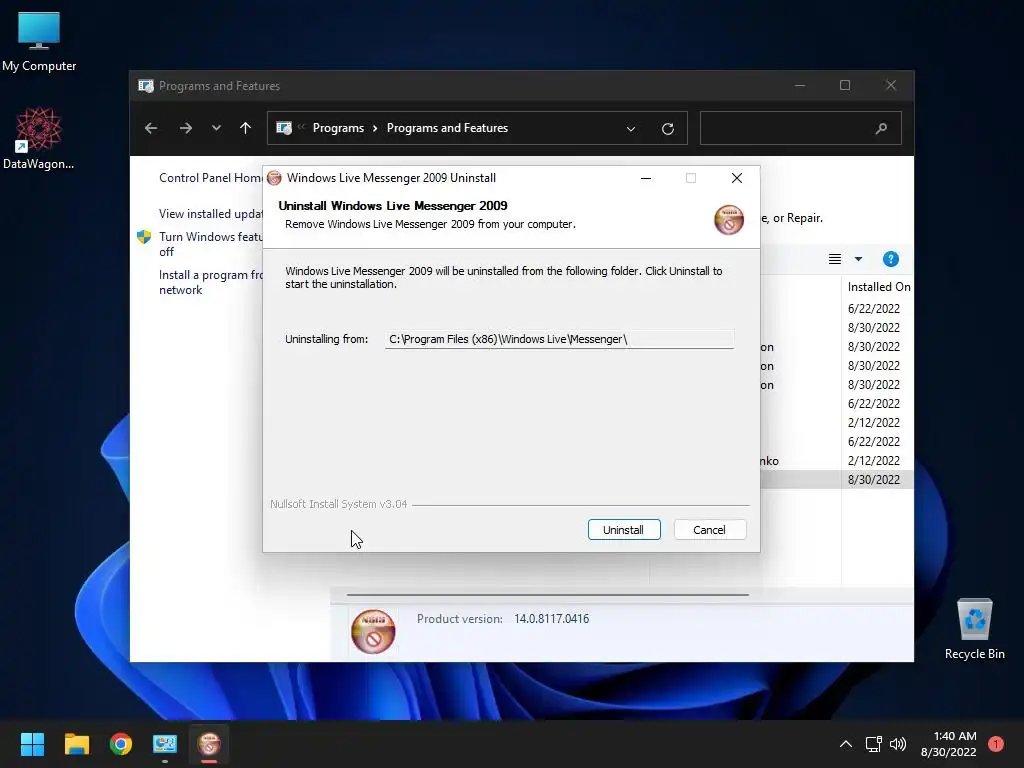This screenshot has width=1024, height=768.
Task: Launch Google Chrome from the taskbar
Action: [x=121, y=744]
